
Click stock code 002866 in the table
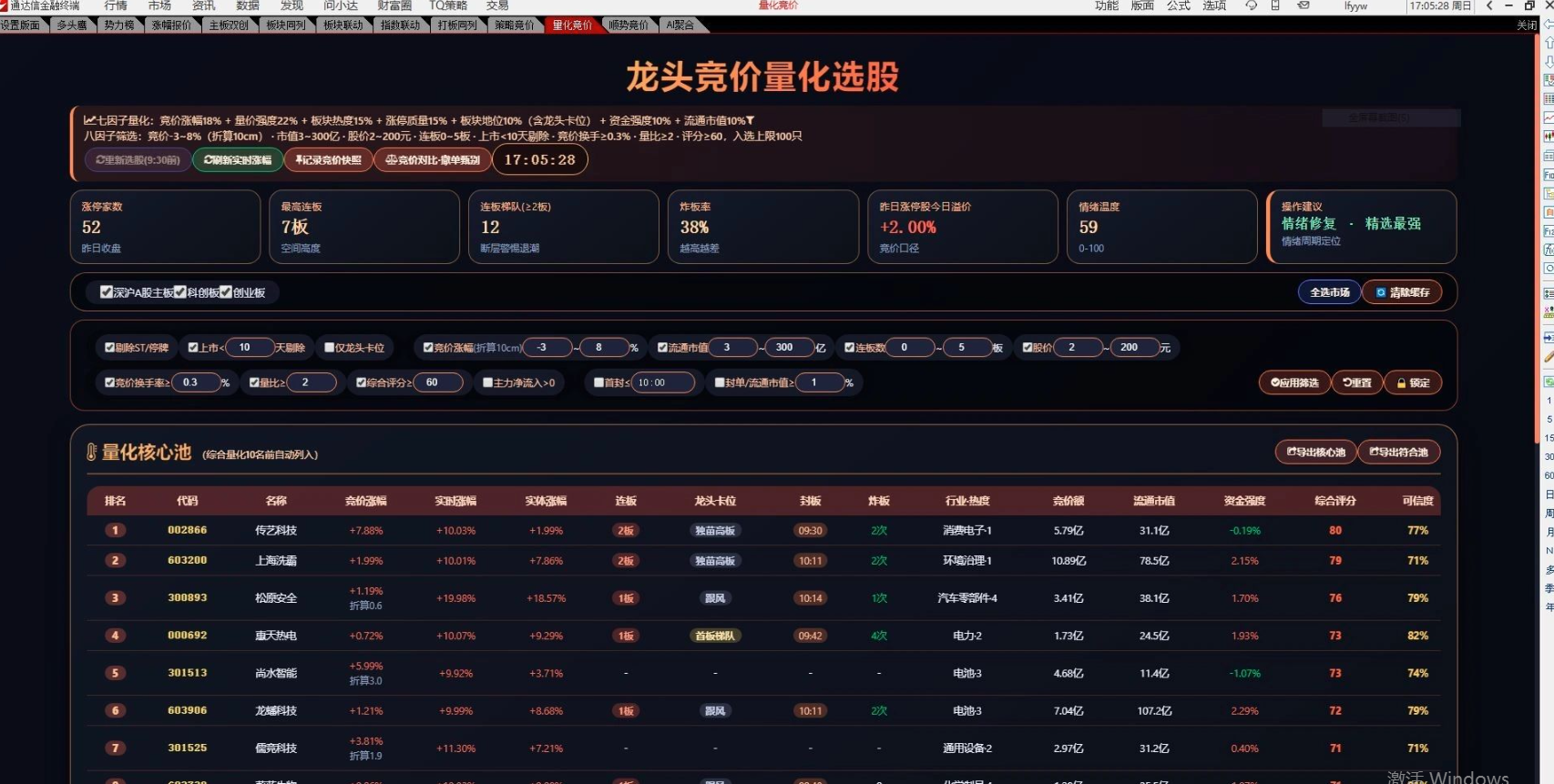pos(188,530)
